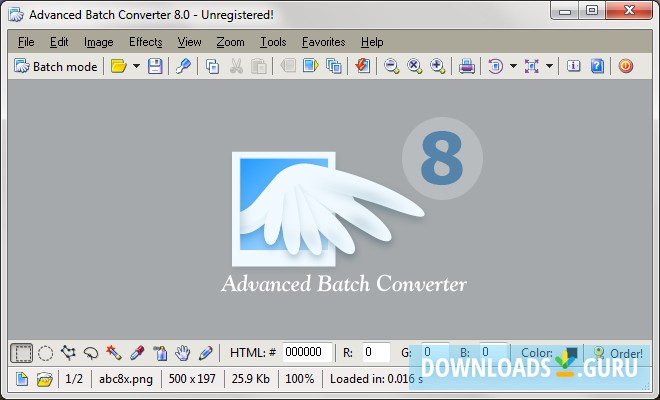Click the 25.9 Kb file size
The image size is (660, 400).
pos(250,379)
